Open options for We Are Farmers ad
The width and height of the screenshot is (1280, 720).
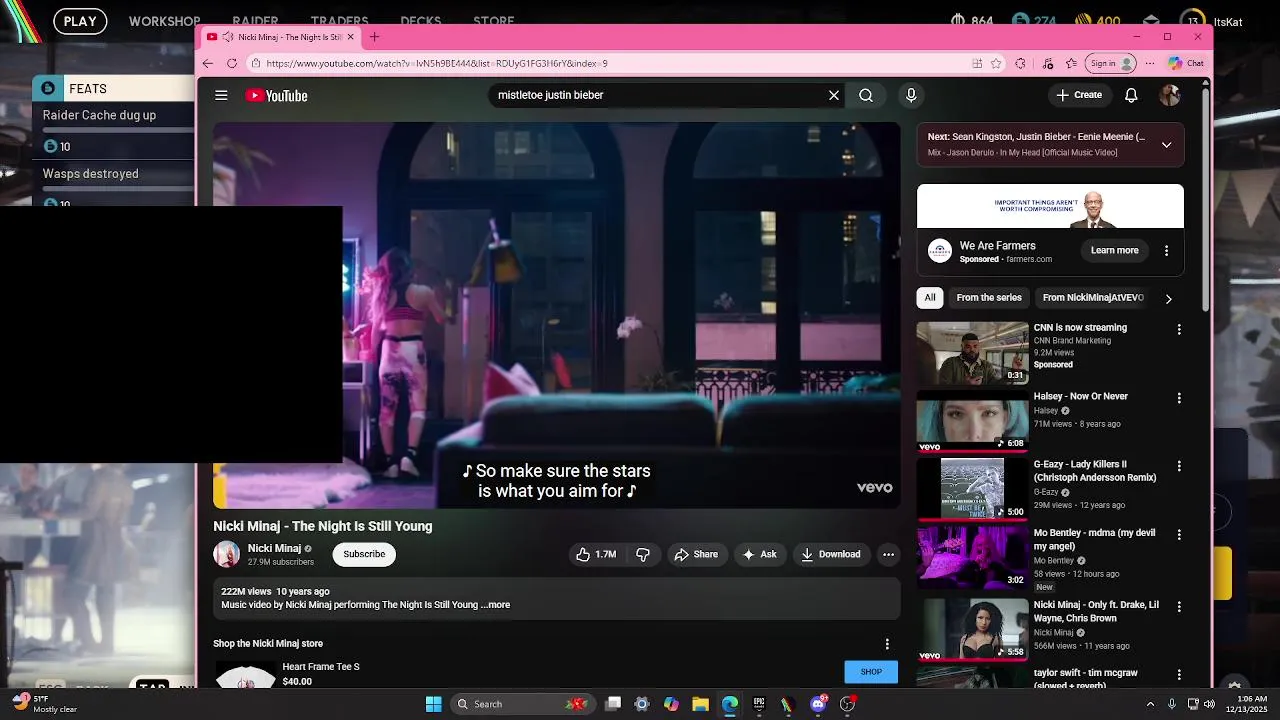click(1166, 250)
